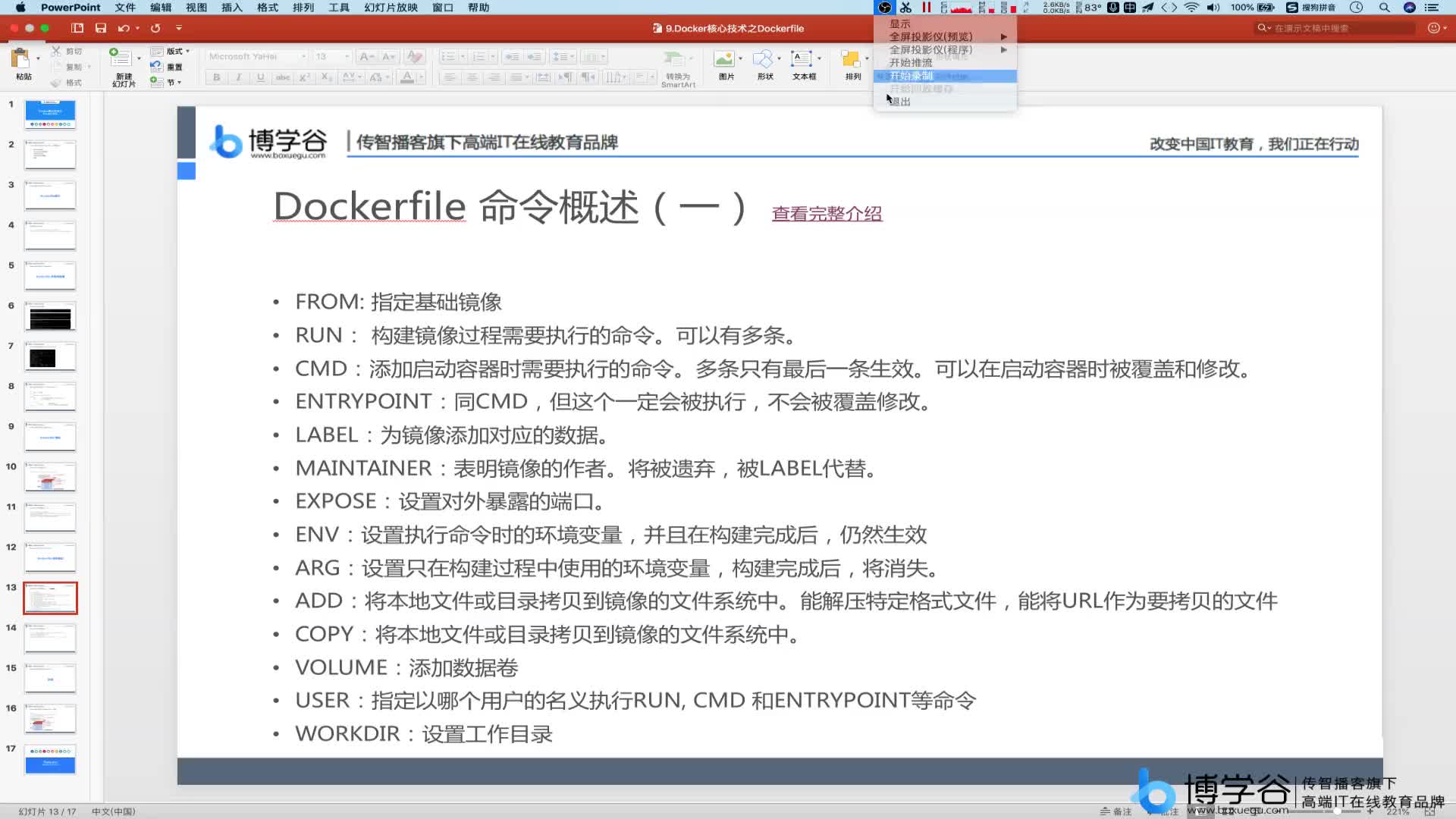Open the 插入 menu

pyautogui.click(x=232, y=8)
